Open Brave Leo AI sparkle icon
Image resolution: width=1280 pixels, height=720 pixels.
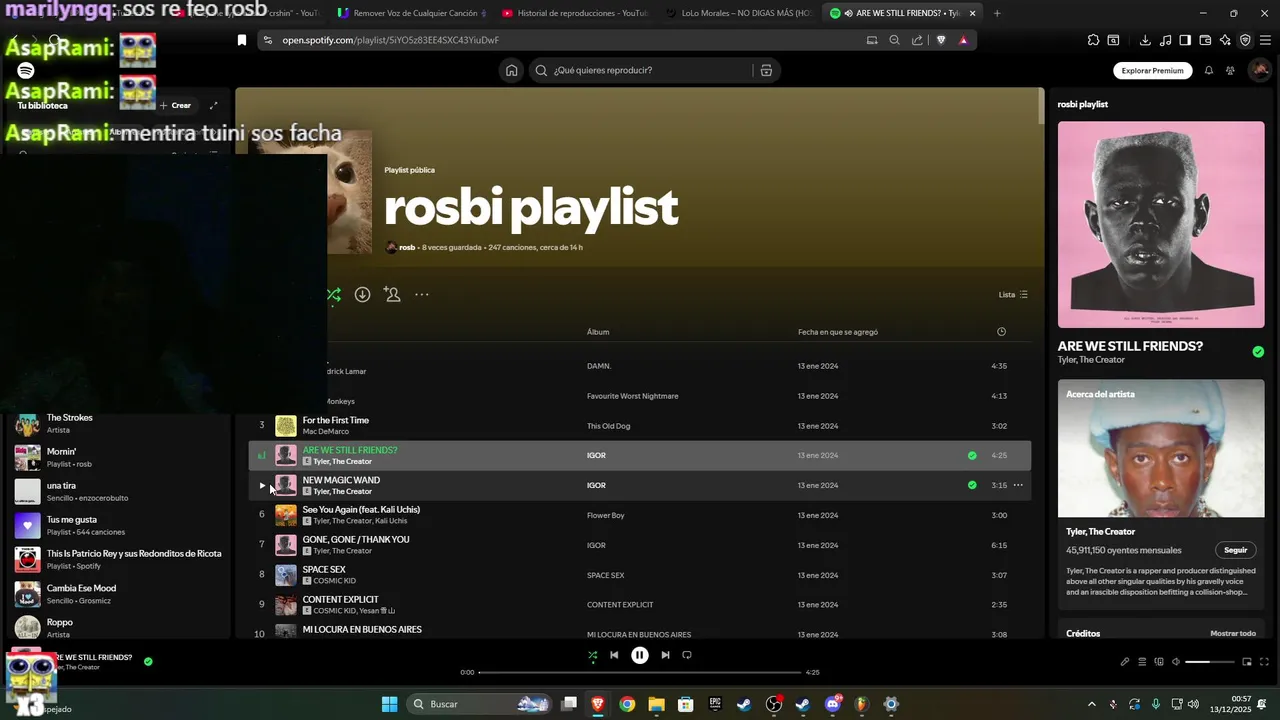tap(1225, 40)
